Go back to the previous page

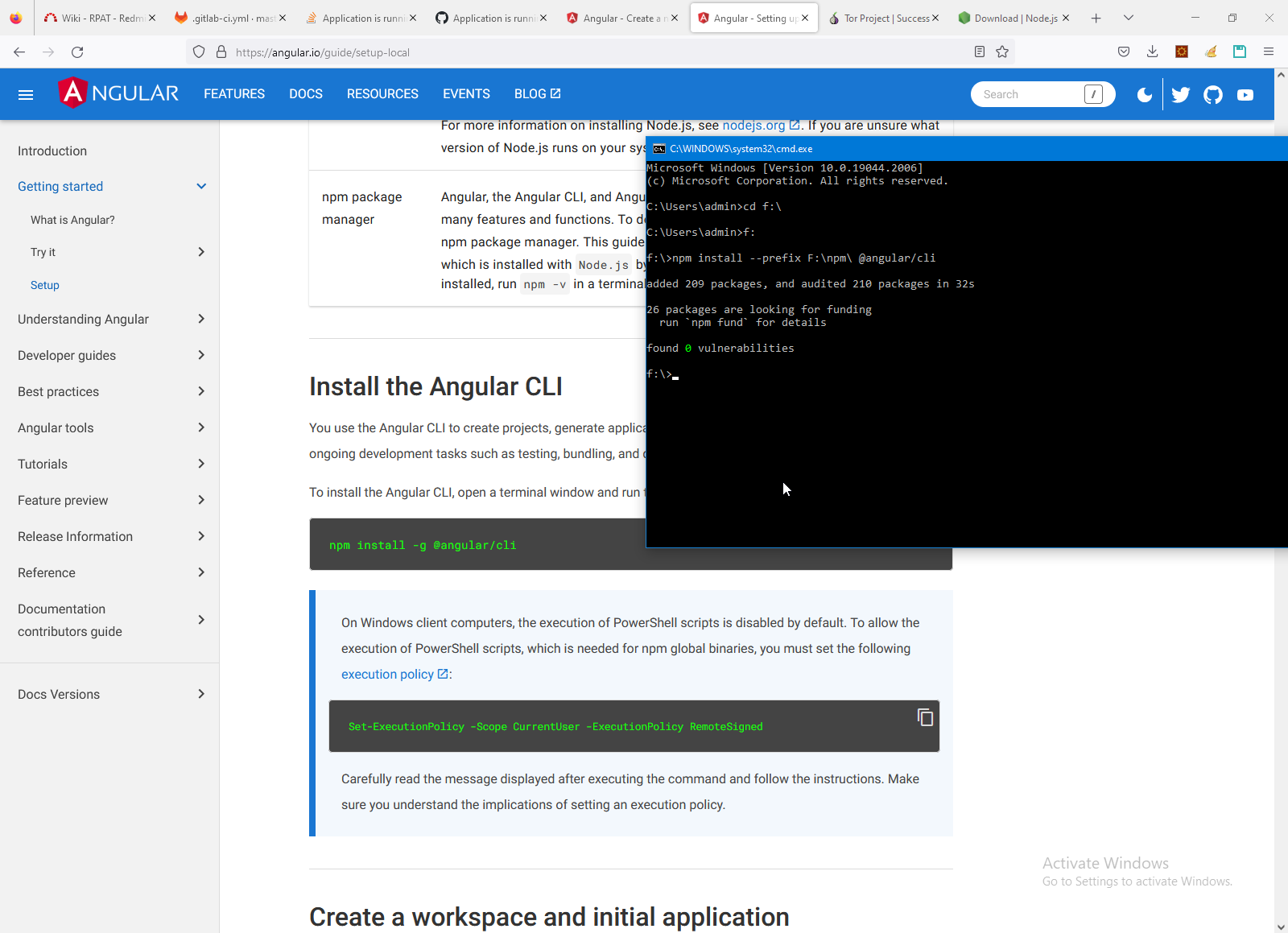tap(19, 52)
